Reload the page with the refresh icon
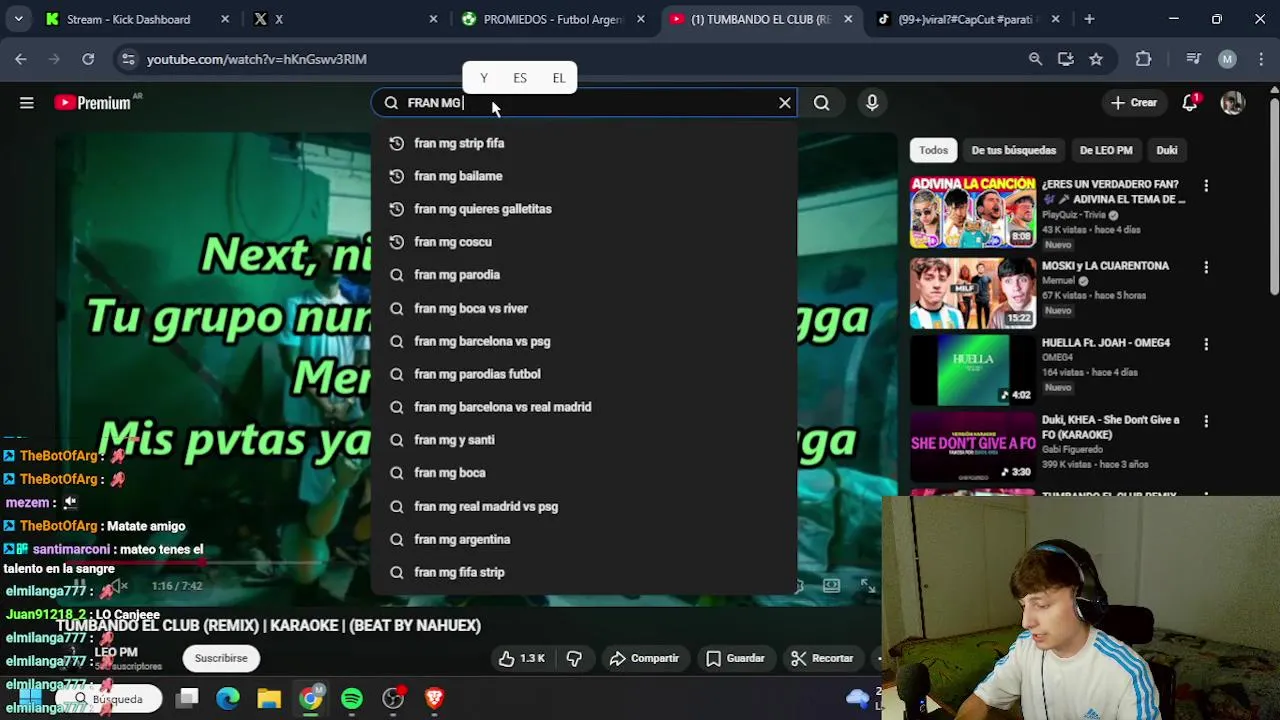 (x=88, y=59)
